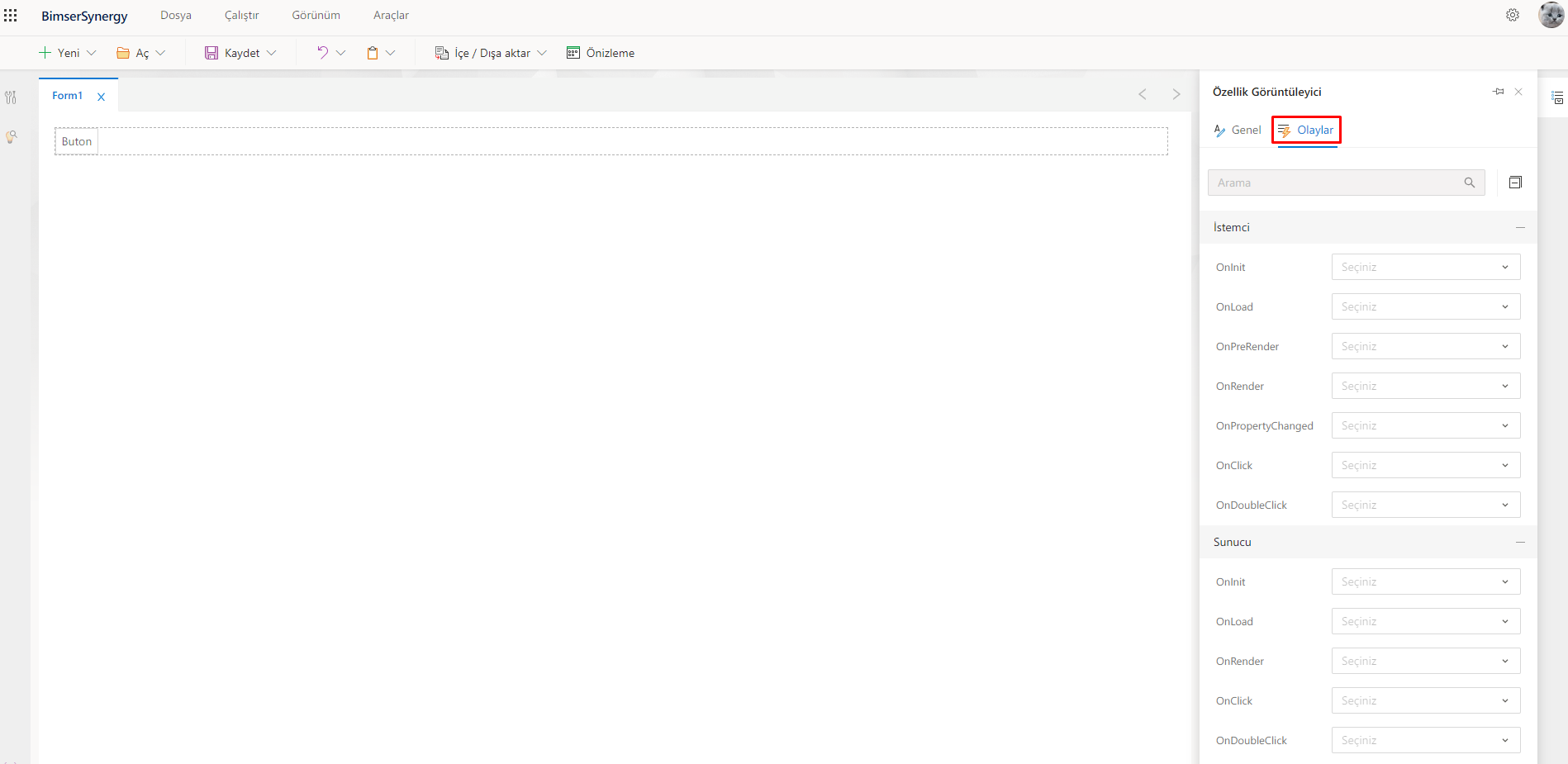Image resolution: width=1568 pixels, height=764 pixels.
Task: Expand the undo history dropdown arrow
Action: (x=340, y=53)
